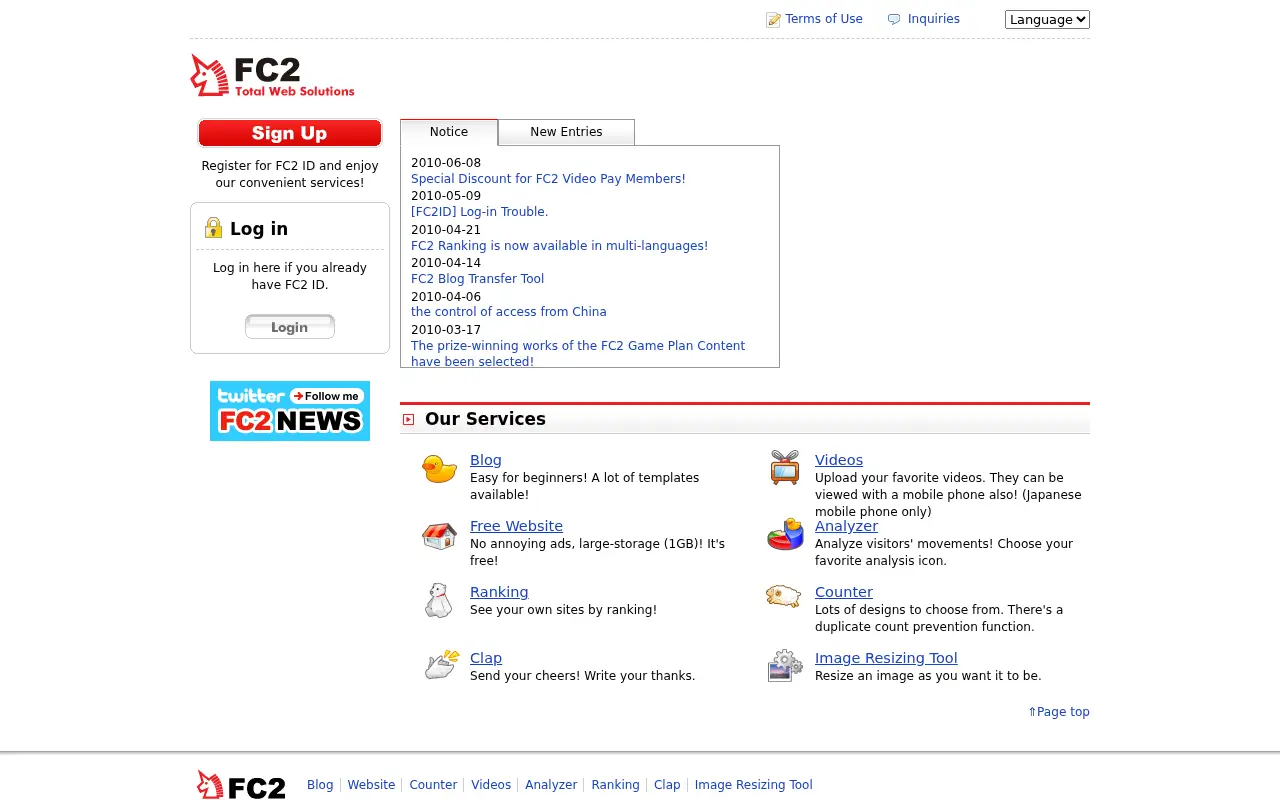
Task: Click the FC2 Total Web Solutions logo
Action: (273, 75)
